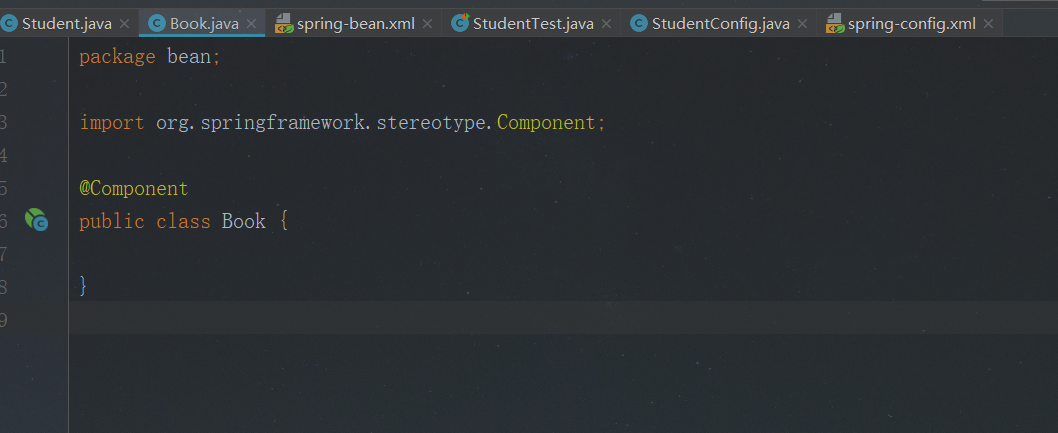The image size is (1058, 433).
Task: Switch to the StudentTest.java tab
Action: coord(533,24)
